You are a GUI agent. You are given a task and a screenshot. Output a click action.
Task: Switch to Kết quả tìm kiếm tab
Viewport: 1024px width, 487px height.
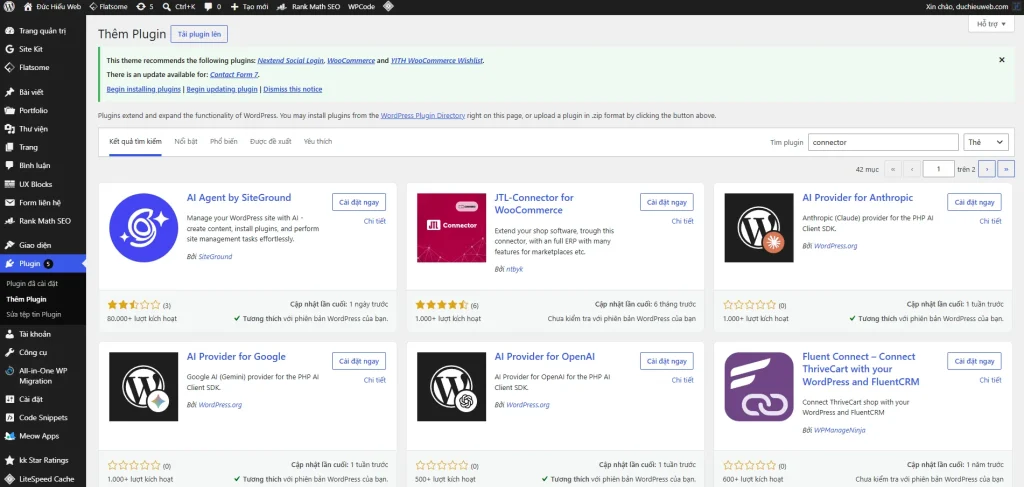click(x=135, y=142)
